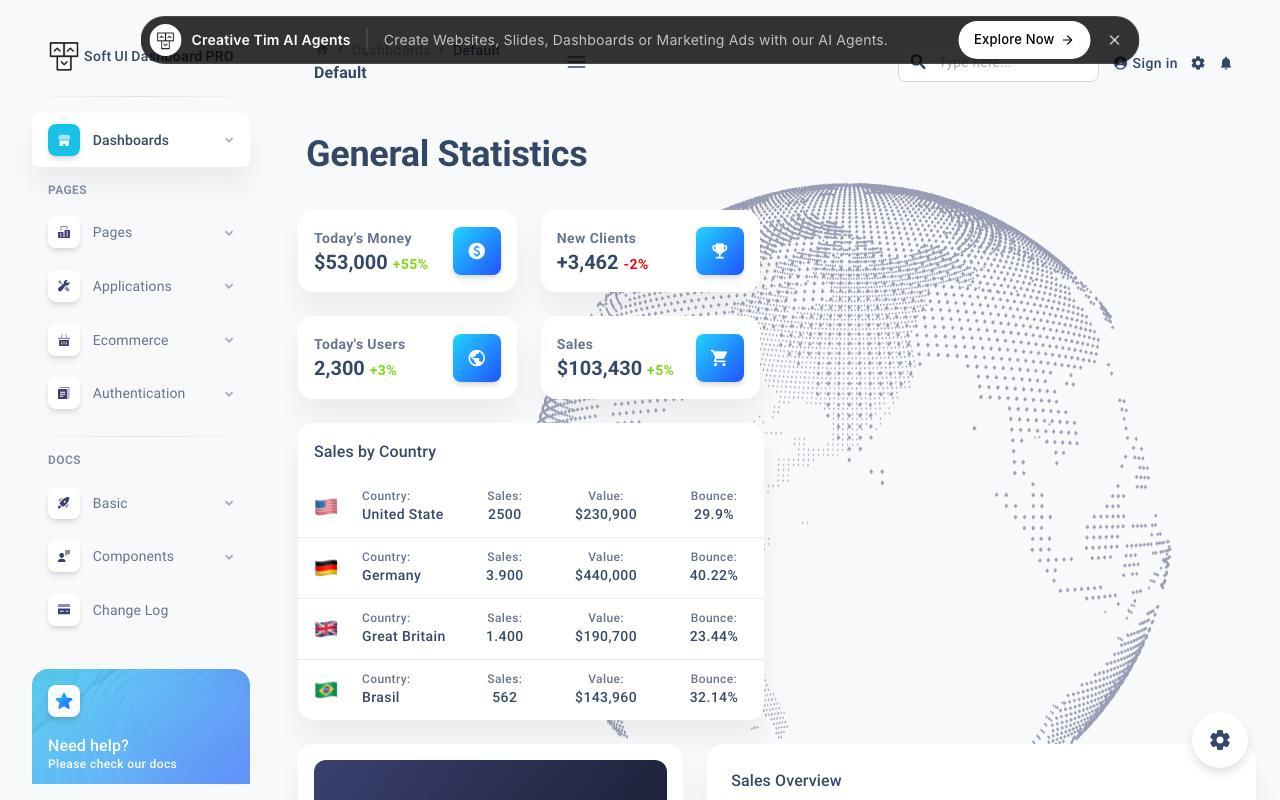Click the Change Log card icon
The width and height of the screenshot is (1280, 800).
pos(64,610)
